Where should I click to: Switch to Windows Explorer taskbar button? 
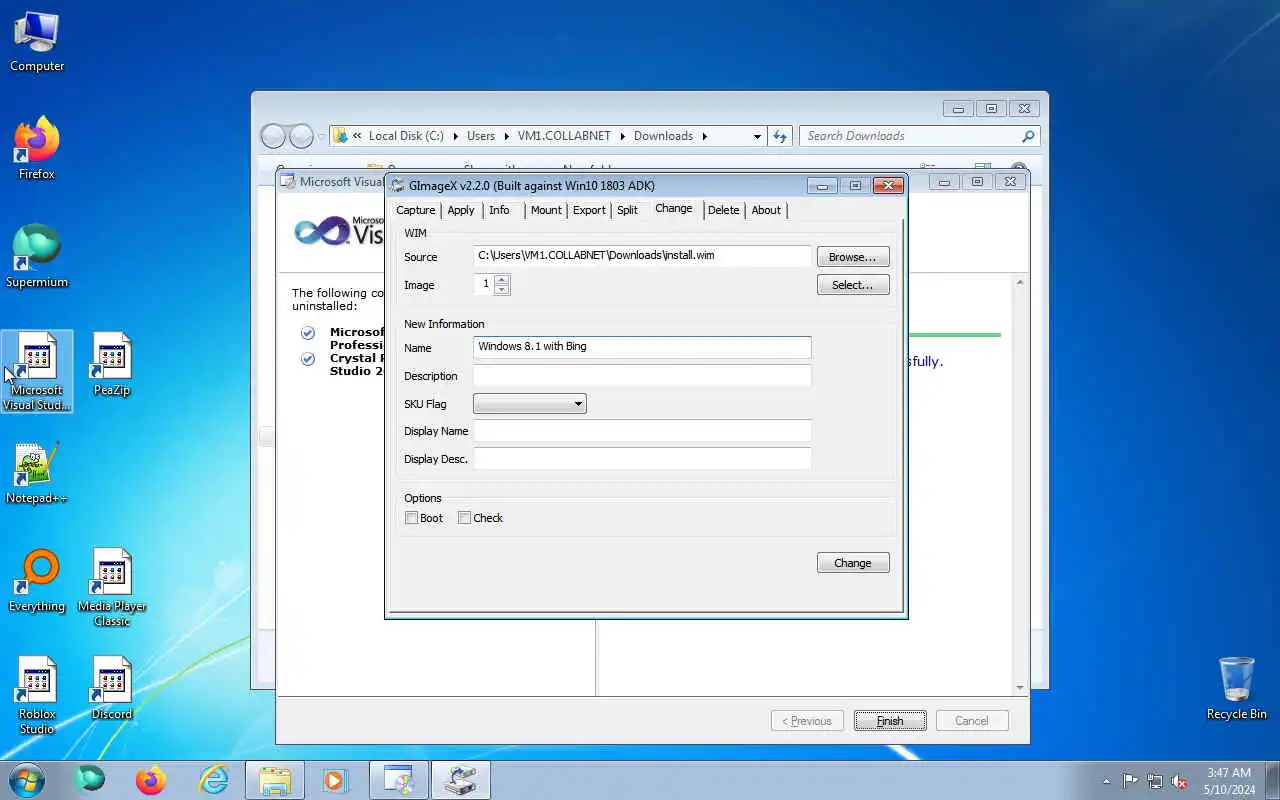pyautogui.click(x=275, y=780)
